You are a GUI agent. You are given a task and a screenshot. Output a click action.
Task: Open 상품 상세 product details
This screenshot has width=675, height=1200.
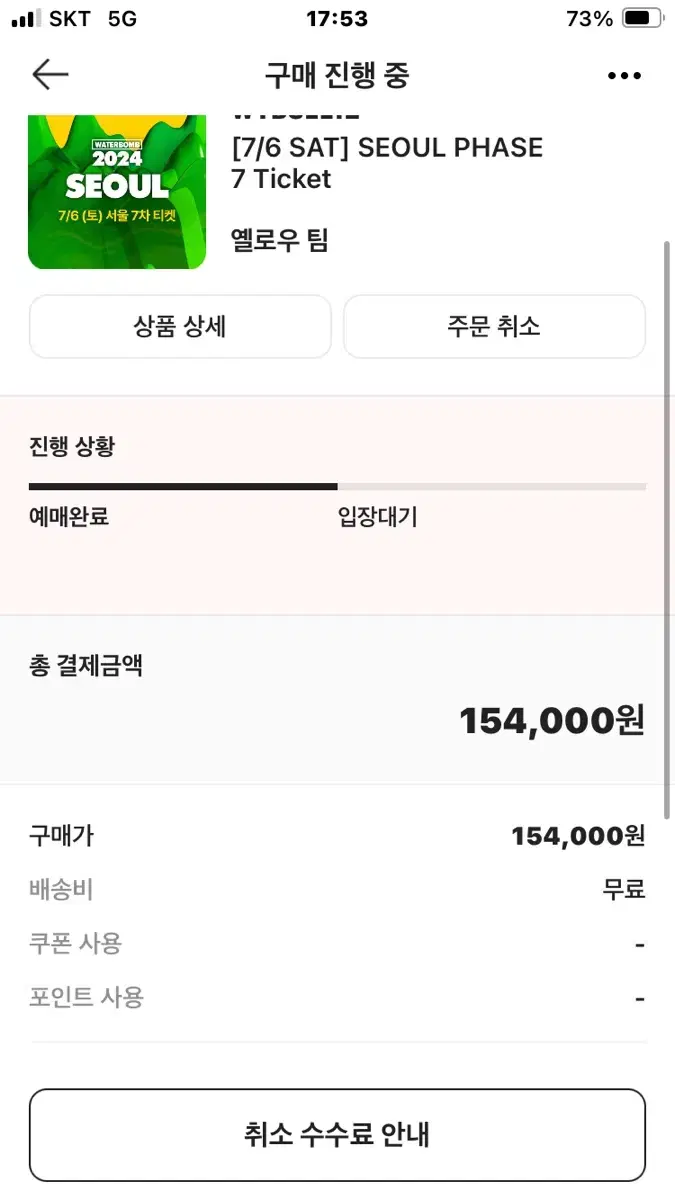click(x=180, y=326)
